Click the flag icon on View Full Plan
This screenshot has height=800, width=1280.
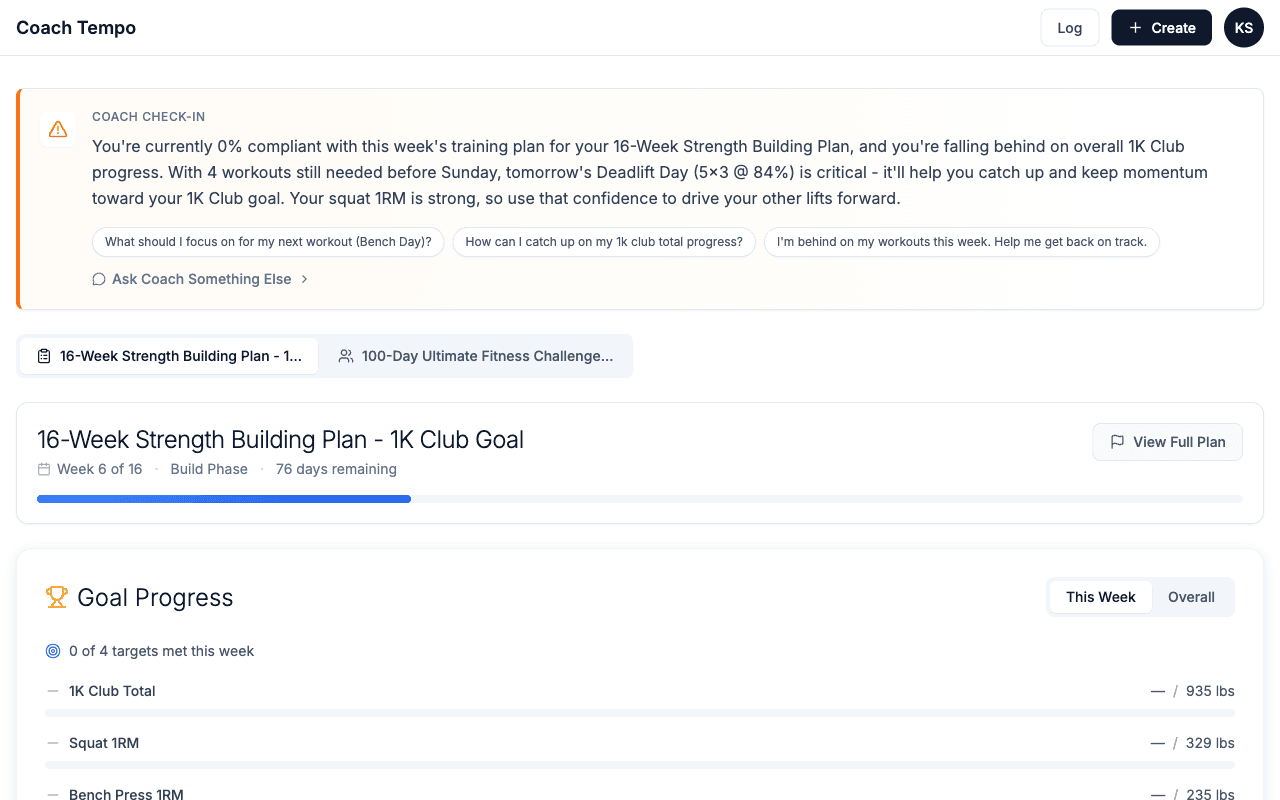1117,442
